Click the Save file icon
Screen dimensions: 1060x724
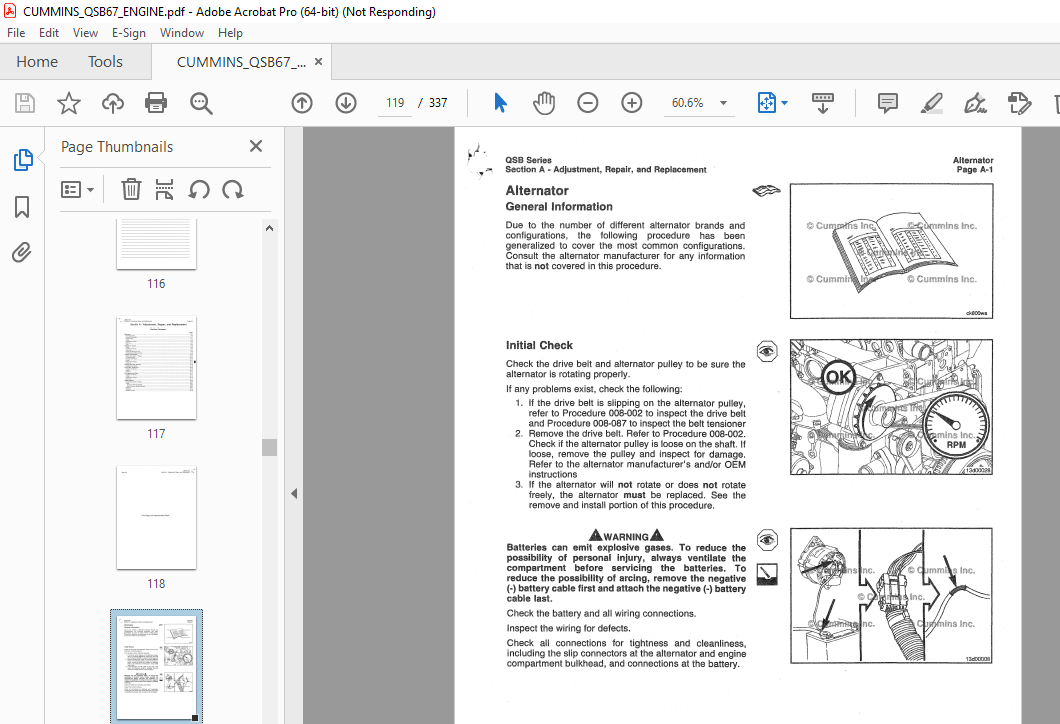(x=25, y=103)
